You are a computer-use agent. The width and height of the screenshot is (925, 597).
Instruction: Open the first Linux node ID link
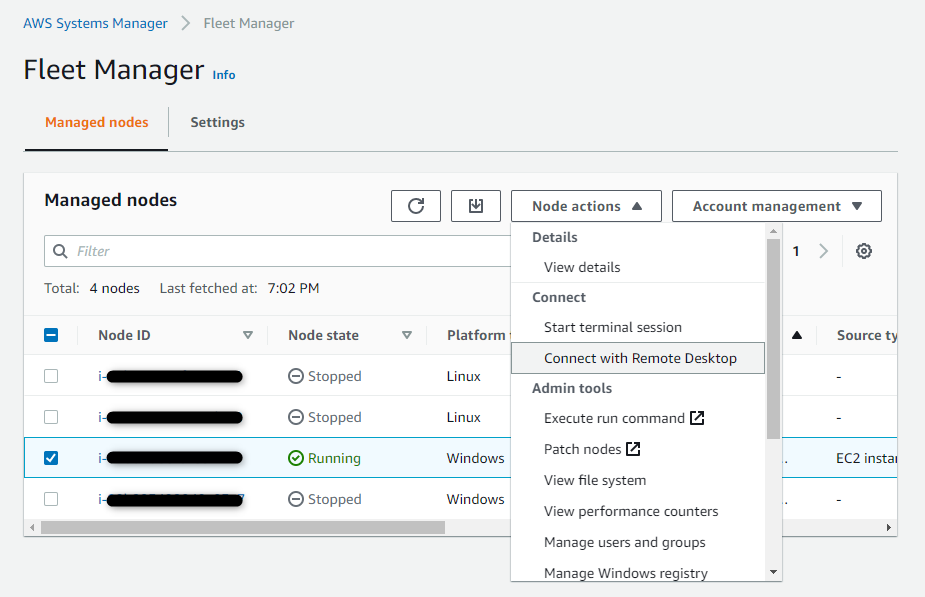click(x=170, y=376)
